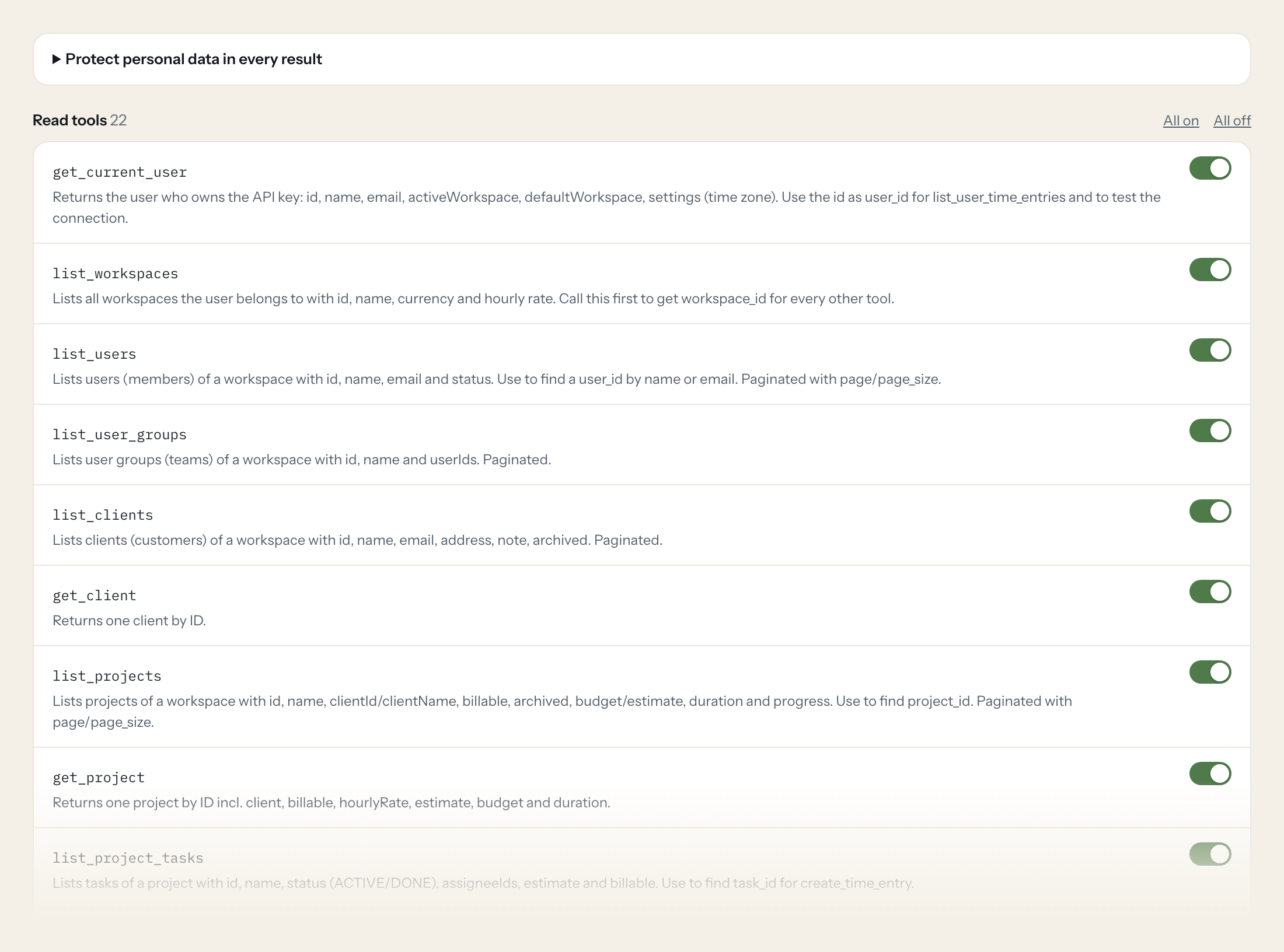Click the 'All on' link

(x=1181, y=121)
